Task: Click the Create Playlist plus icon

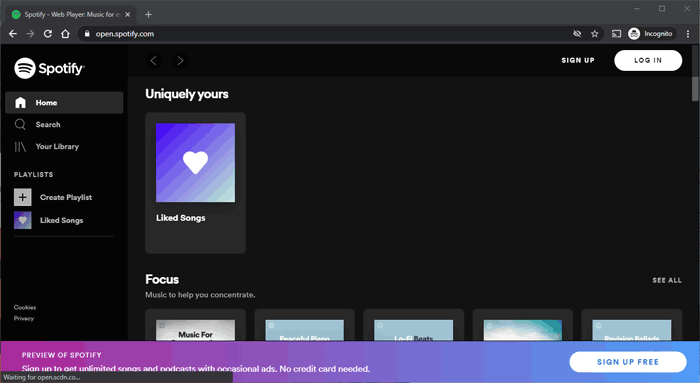Action: (23, 197)
